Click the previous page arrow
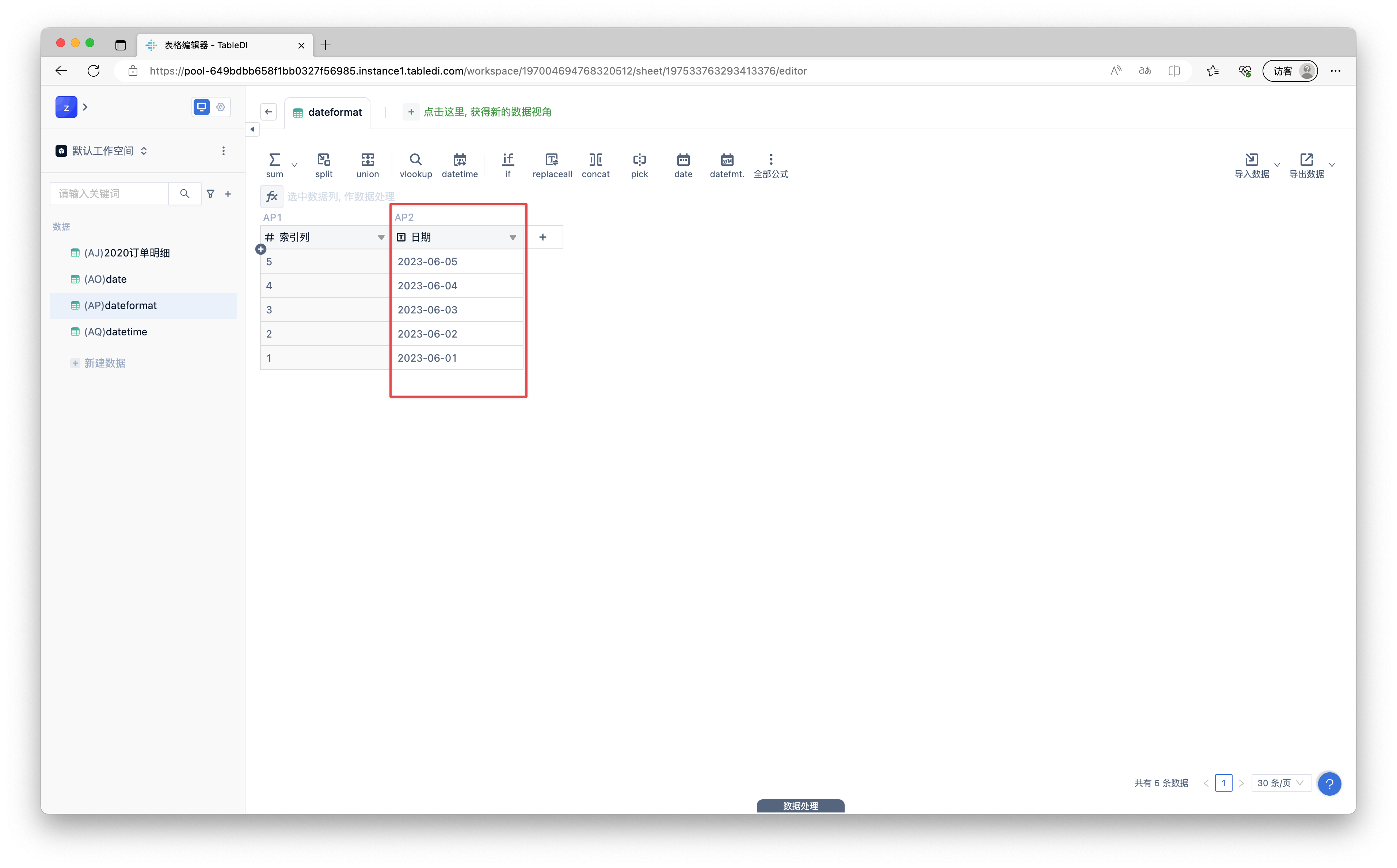The height and width of the screenshot is (868, 1397). (1205, 783)
